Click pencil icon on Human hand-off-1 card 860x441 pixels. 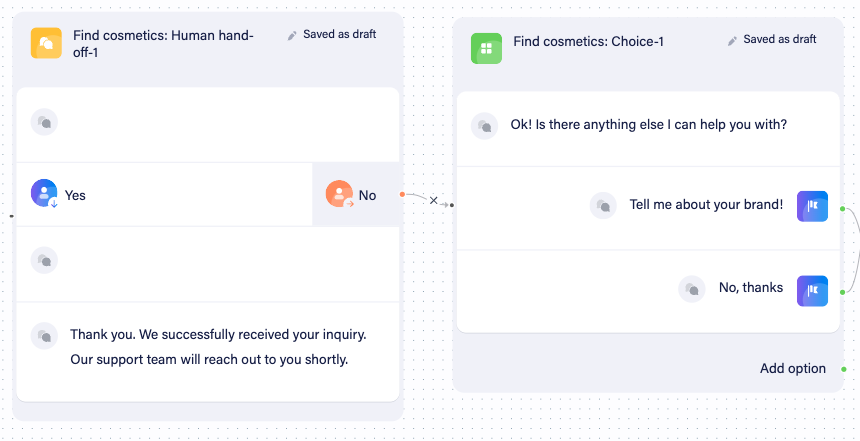tap(292, 35)
